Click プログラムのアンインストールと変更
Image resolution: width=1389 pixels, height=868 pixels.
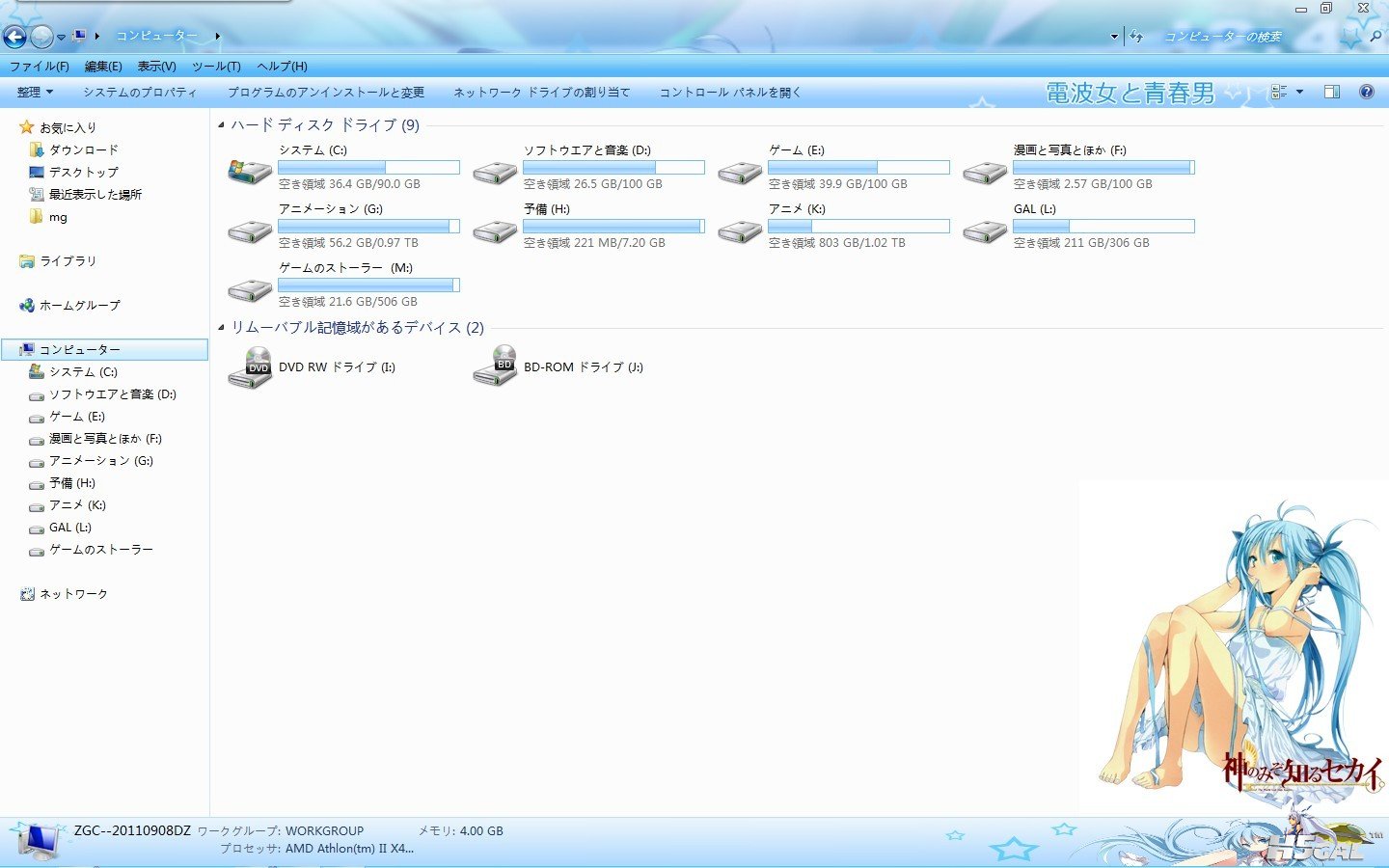point(326,93)
